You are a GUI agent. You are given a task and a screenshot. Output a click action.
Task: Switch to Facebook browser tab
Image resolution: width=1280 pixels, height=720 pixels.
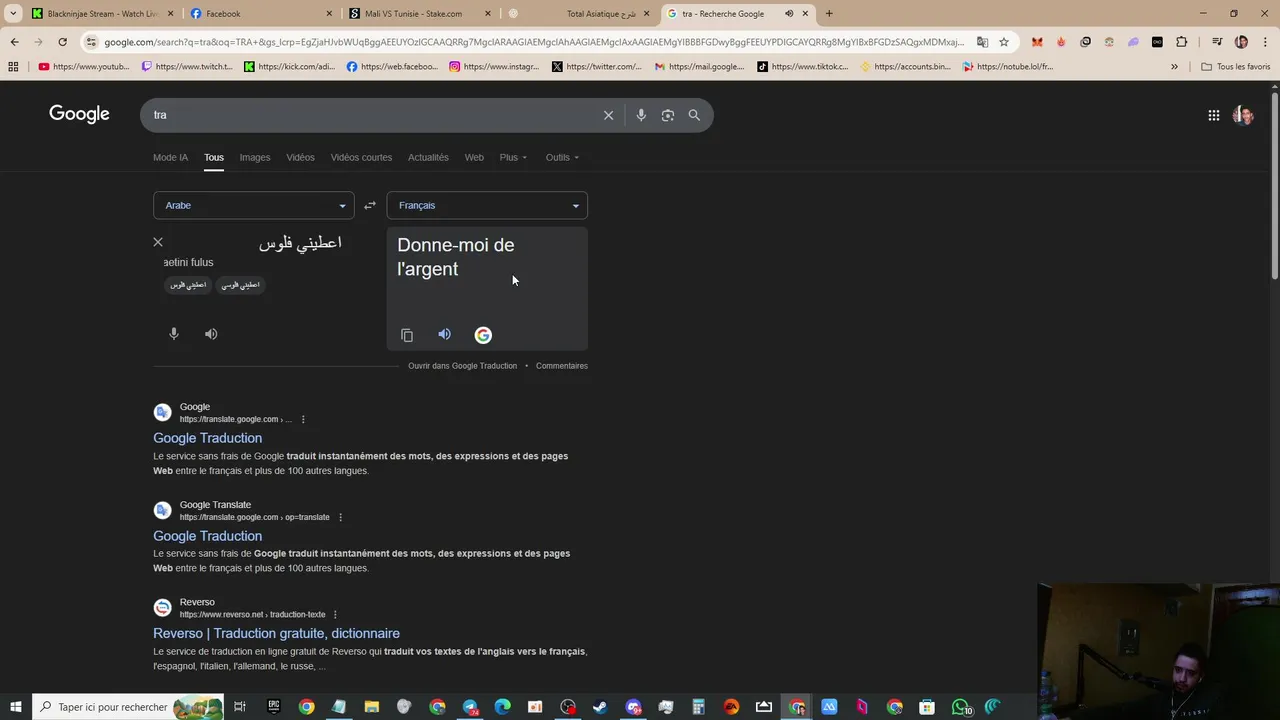(x=260, y=13)
